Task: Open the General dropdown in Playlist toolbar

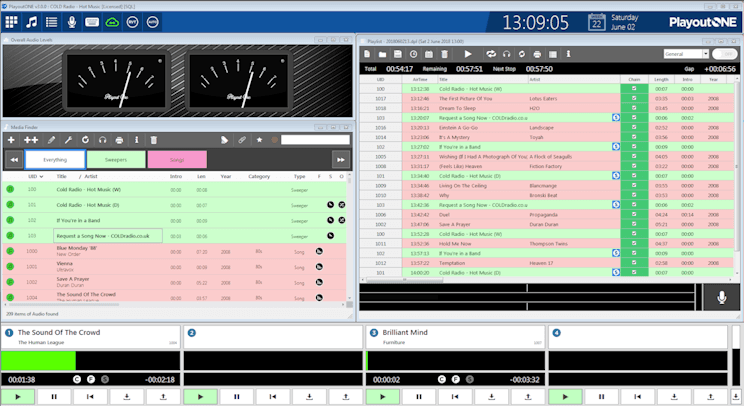Action: [686, 54]
